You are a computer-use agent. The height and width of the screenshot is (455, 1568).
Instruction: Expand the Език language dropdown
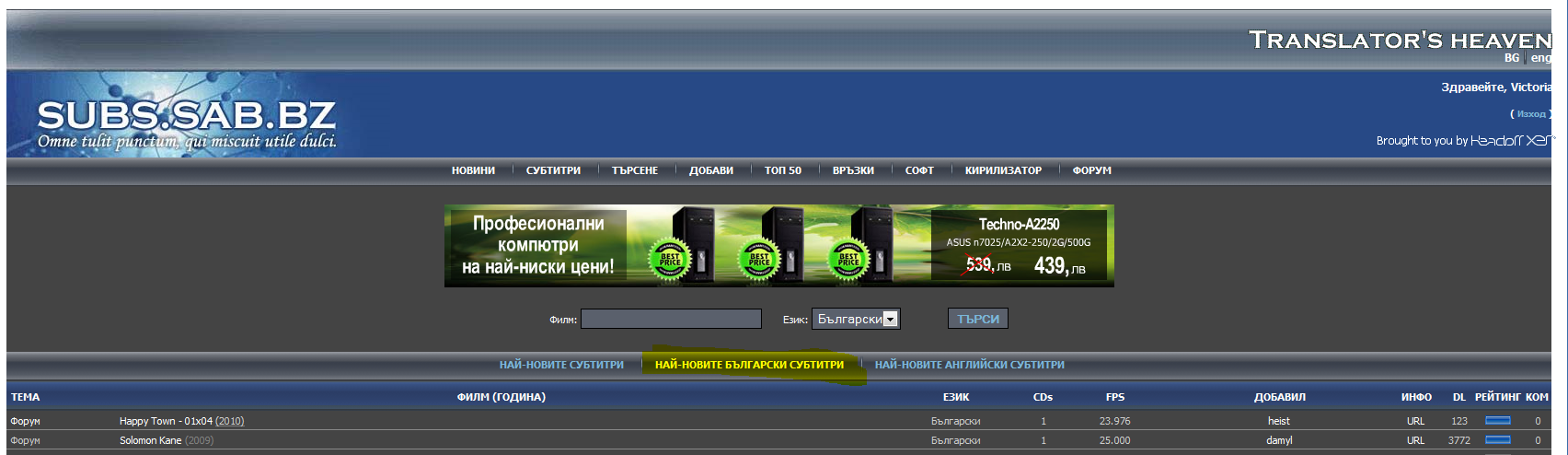(x=856, y=319)
